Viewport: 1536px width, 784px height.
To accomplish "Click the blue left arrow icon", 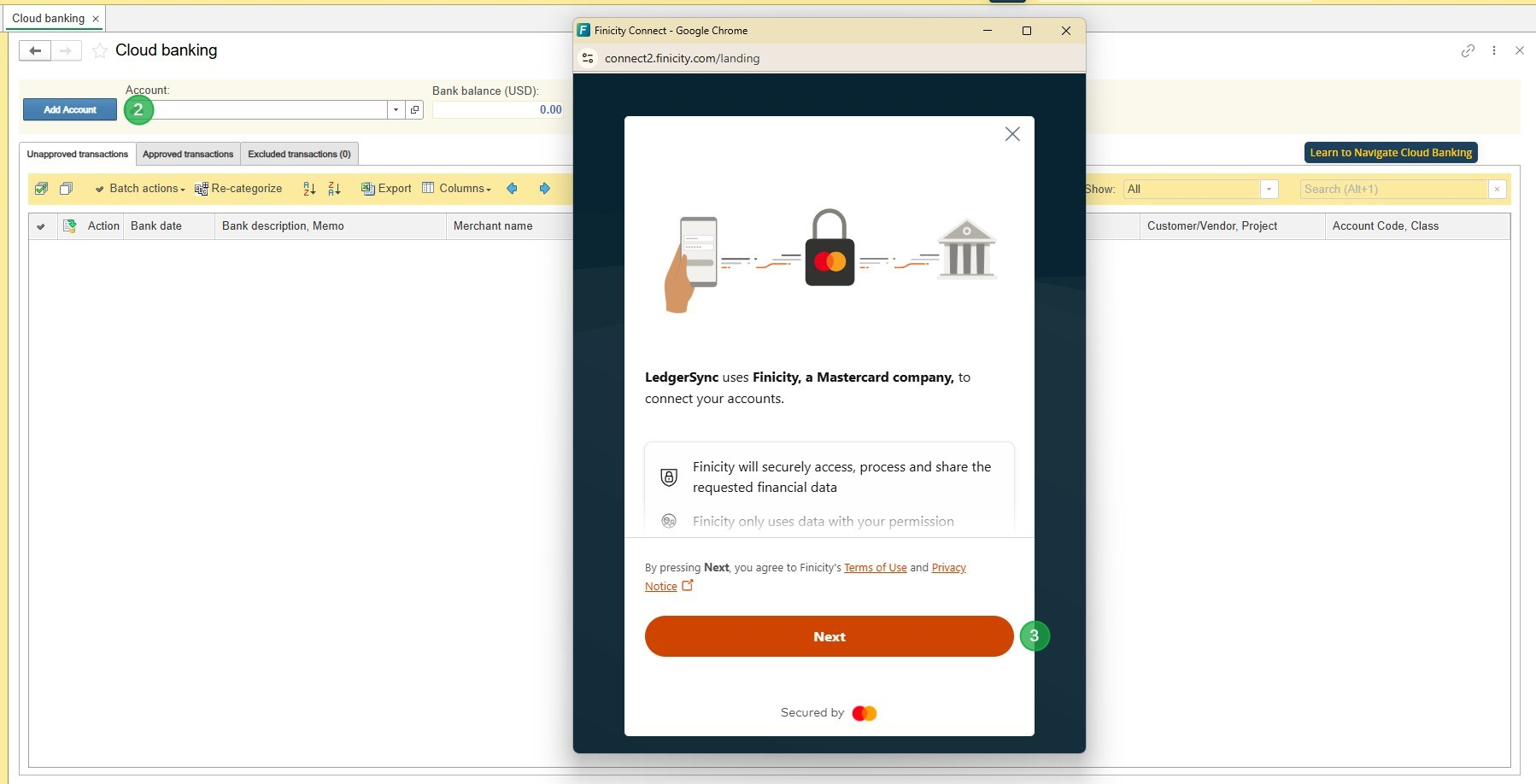I will (512, 189).
